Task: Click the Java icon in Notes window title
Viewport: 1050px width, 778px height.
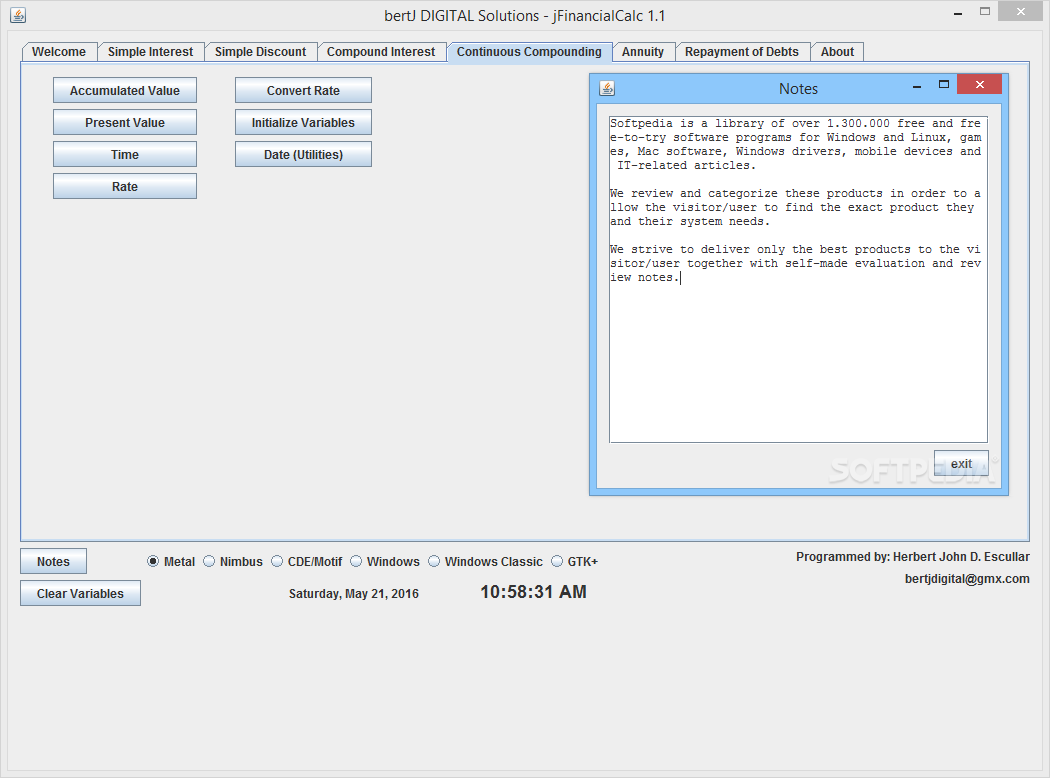Action: coord(607,88)
